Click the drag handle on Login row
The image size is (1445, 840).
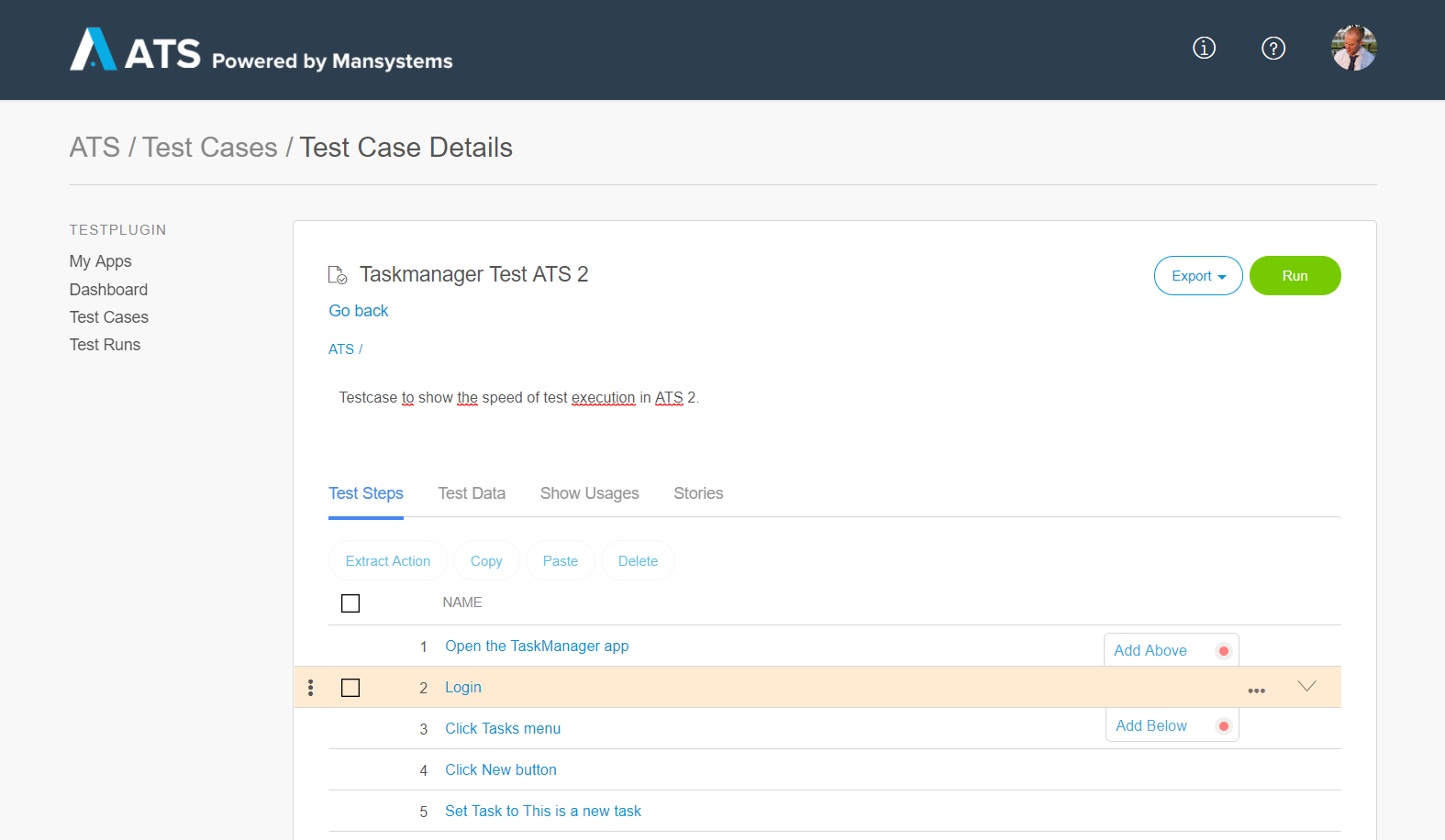click(x=311, y=687)
